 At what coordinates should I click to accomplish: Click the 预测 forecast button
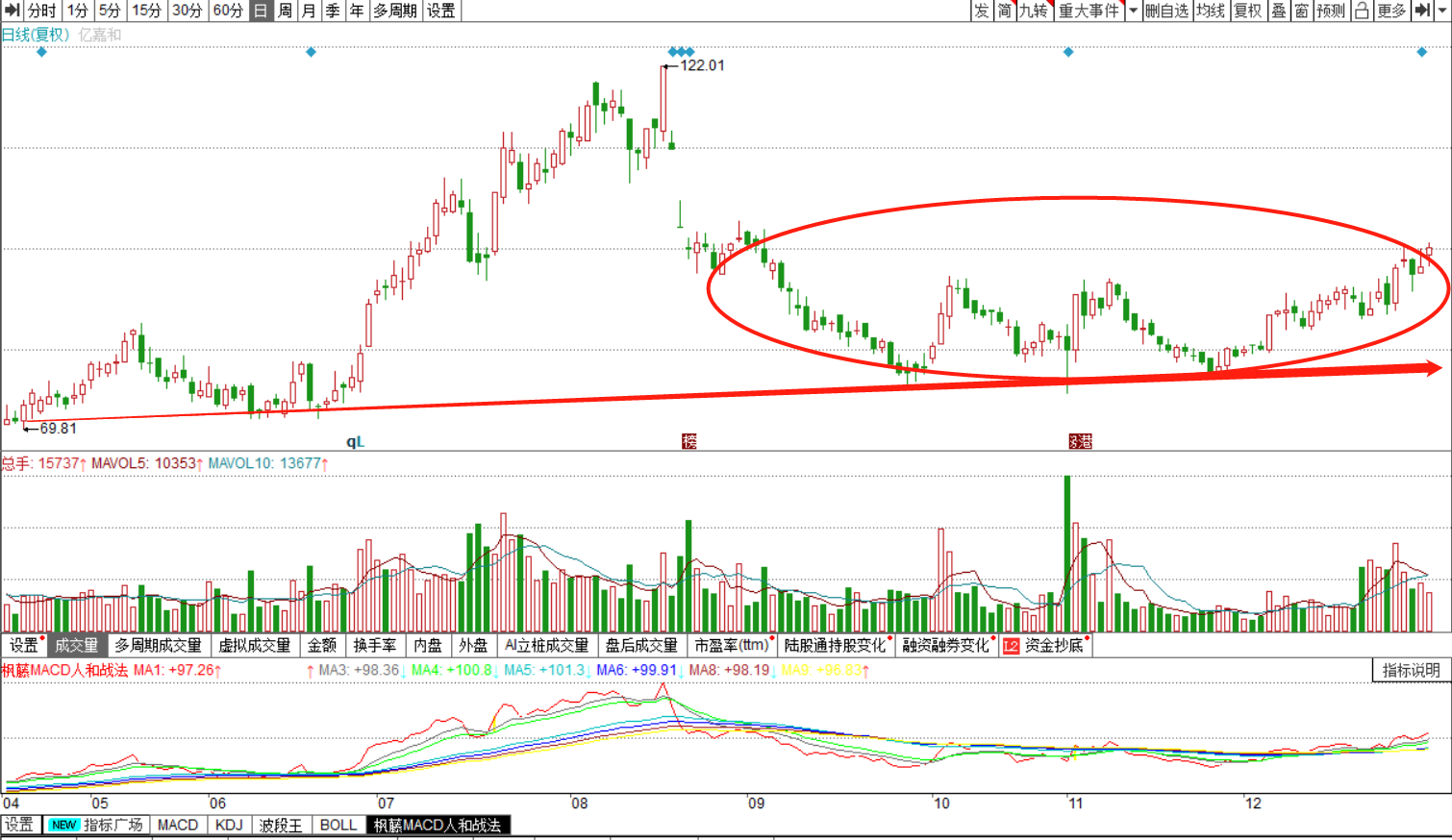tap(1331, 11)
